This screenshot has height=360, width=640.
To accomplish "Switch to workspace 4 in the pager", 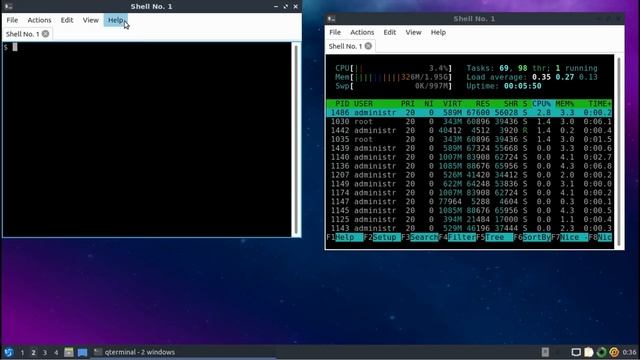I will point(56,352).
